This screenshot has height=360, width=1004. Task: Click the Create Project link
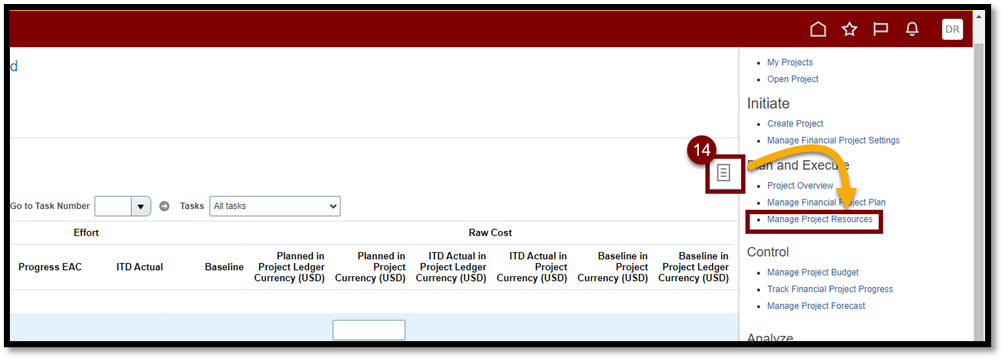(x=795, y=123)
